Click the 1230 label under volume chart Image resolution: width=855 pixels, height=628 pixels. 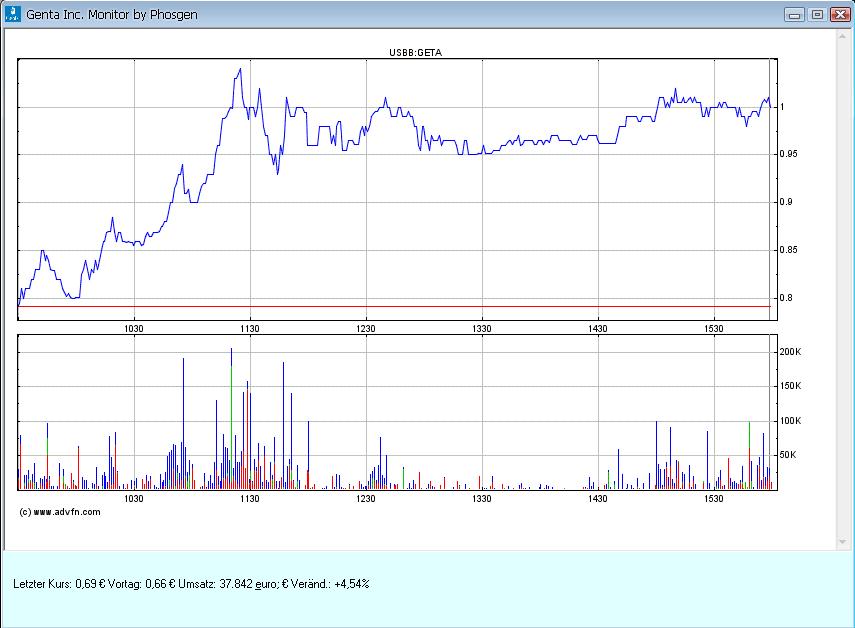366,499
